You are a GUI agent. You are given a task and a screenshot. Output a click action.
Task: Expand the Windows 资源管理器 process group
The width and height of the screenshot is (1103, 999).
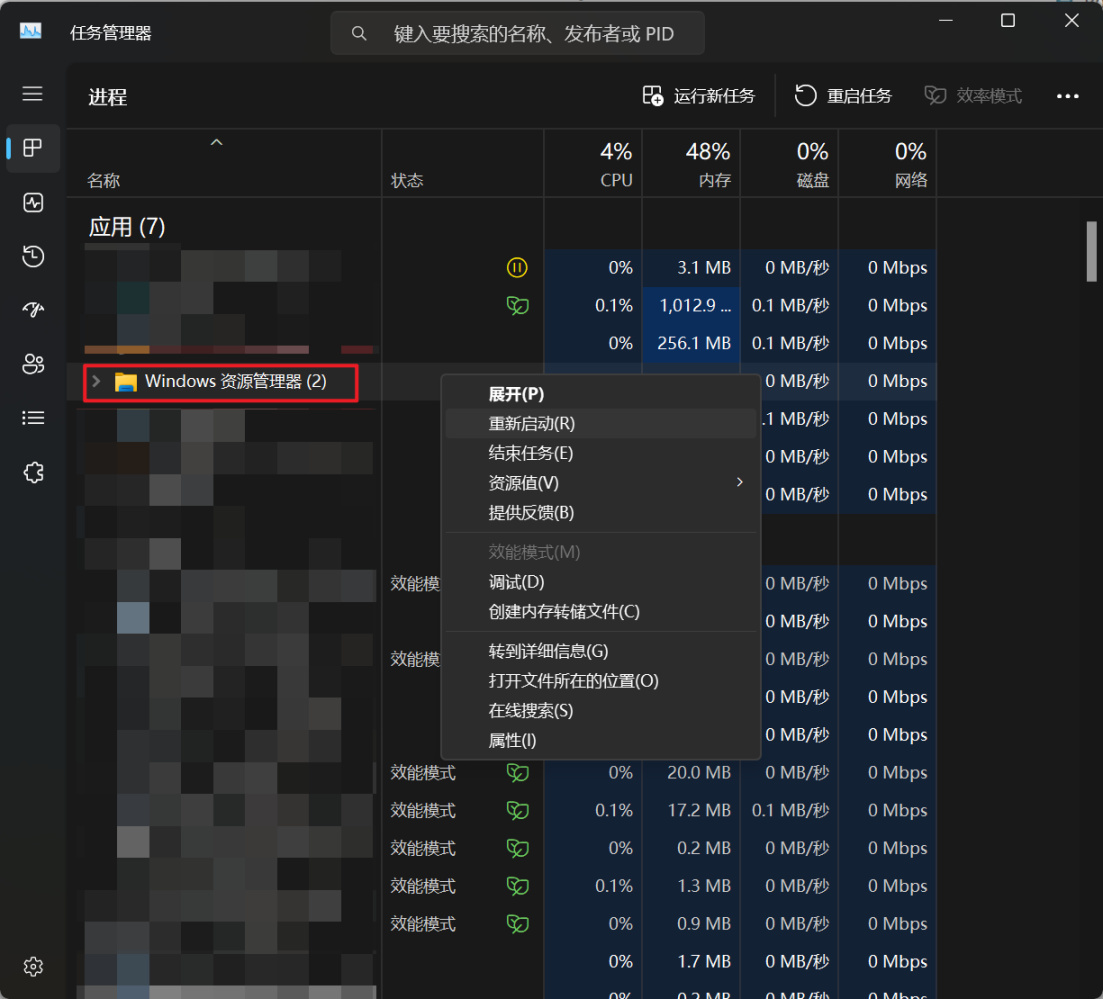tap(96, 381)
